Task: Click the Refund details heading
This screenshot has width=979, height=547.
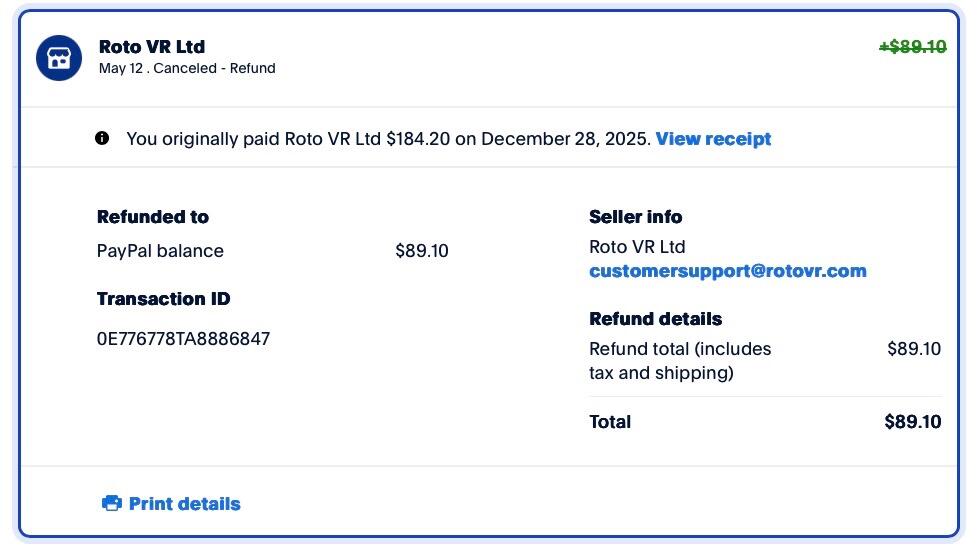Action: 656,319
